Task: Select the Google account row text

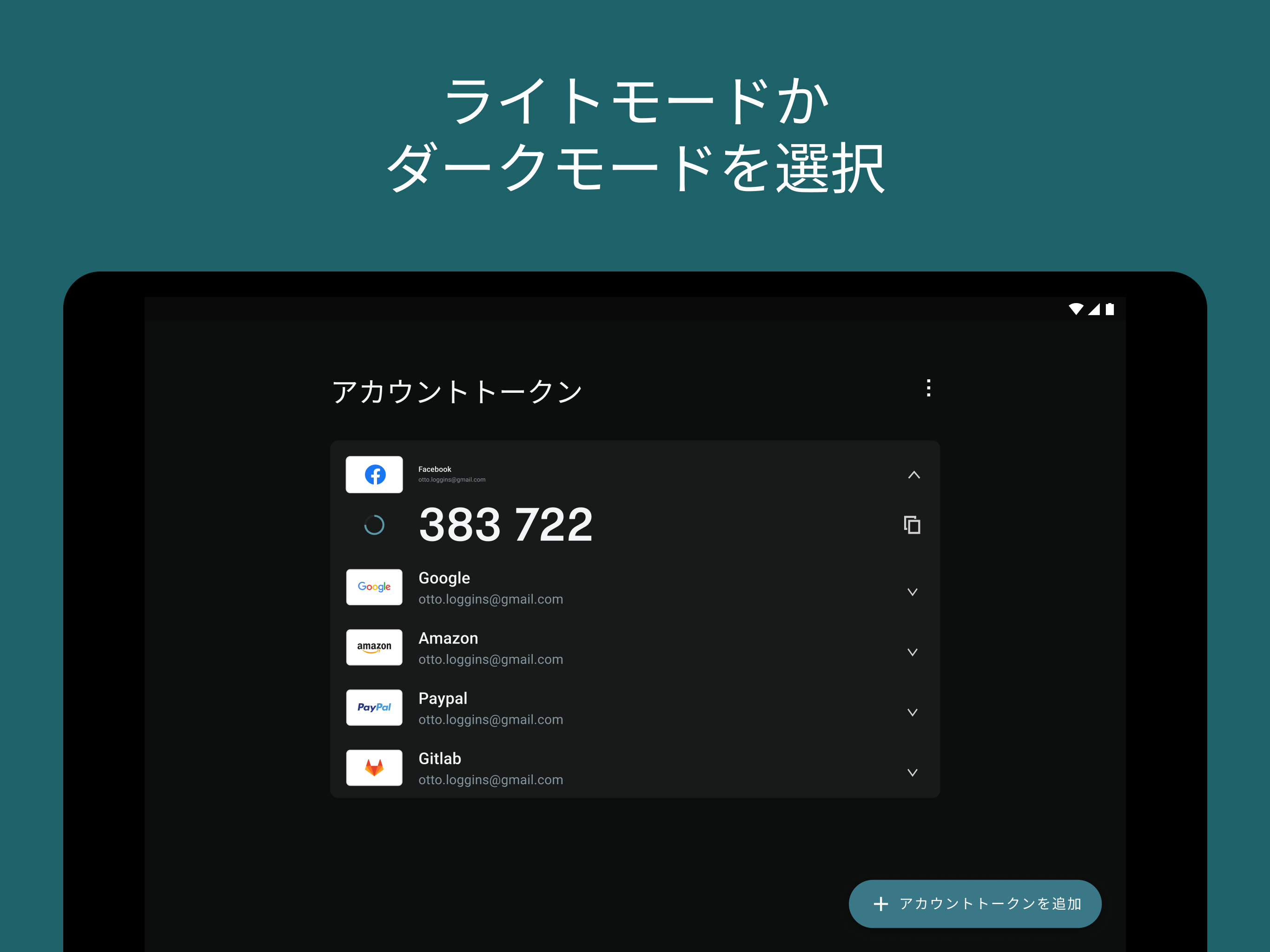Action: point(444,578)
